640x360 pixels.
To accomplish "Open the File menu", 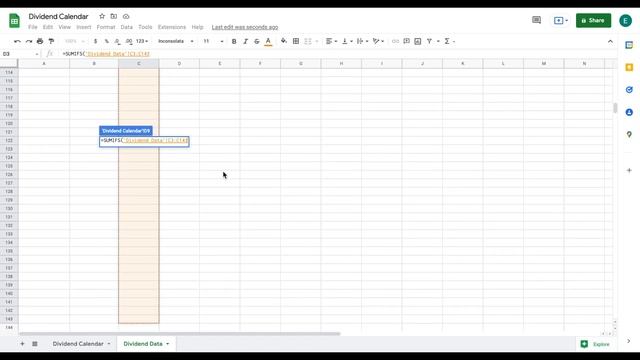I will 33,27.
